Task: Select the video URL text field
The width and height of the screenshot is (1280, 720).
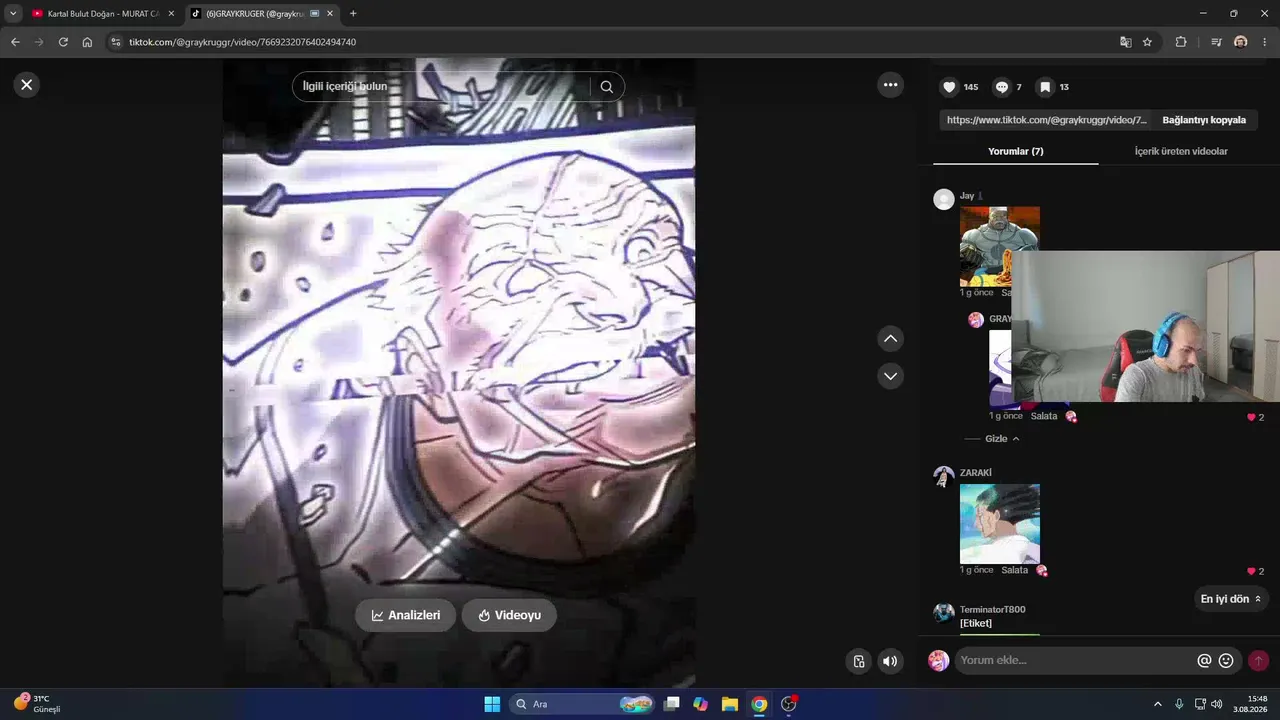Action: (x=1047, y=120)
